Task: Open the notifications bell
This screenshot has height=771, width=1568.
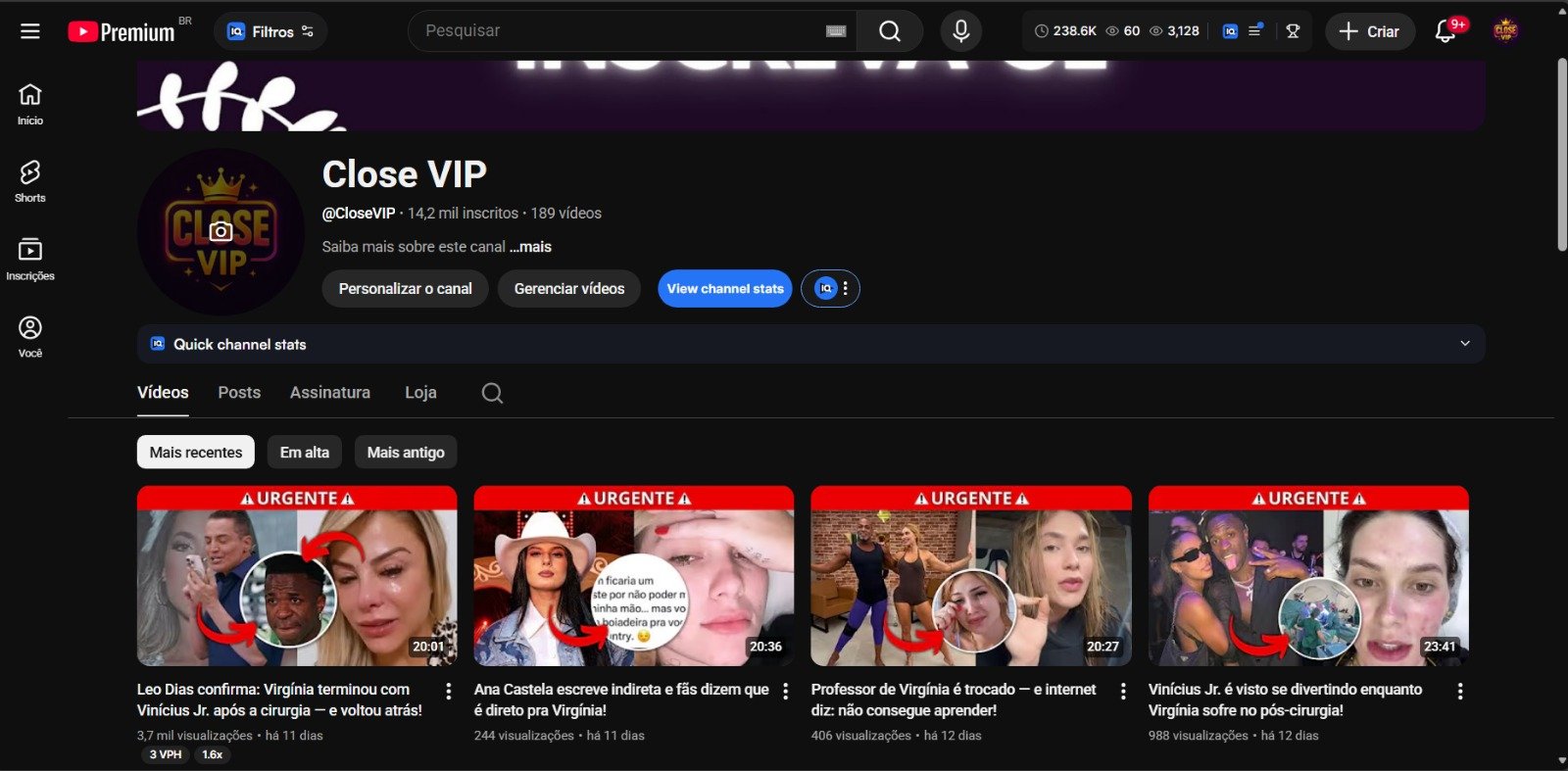Action: coord(1445,31)
